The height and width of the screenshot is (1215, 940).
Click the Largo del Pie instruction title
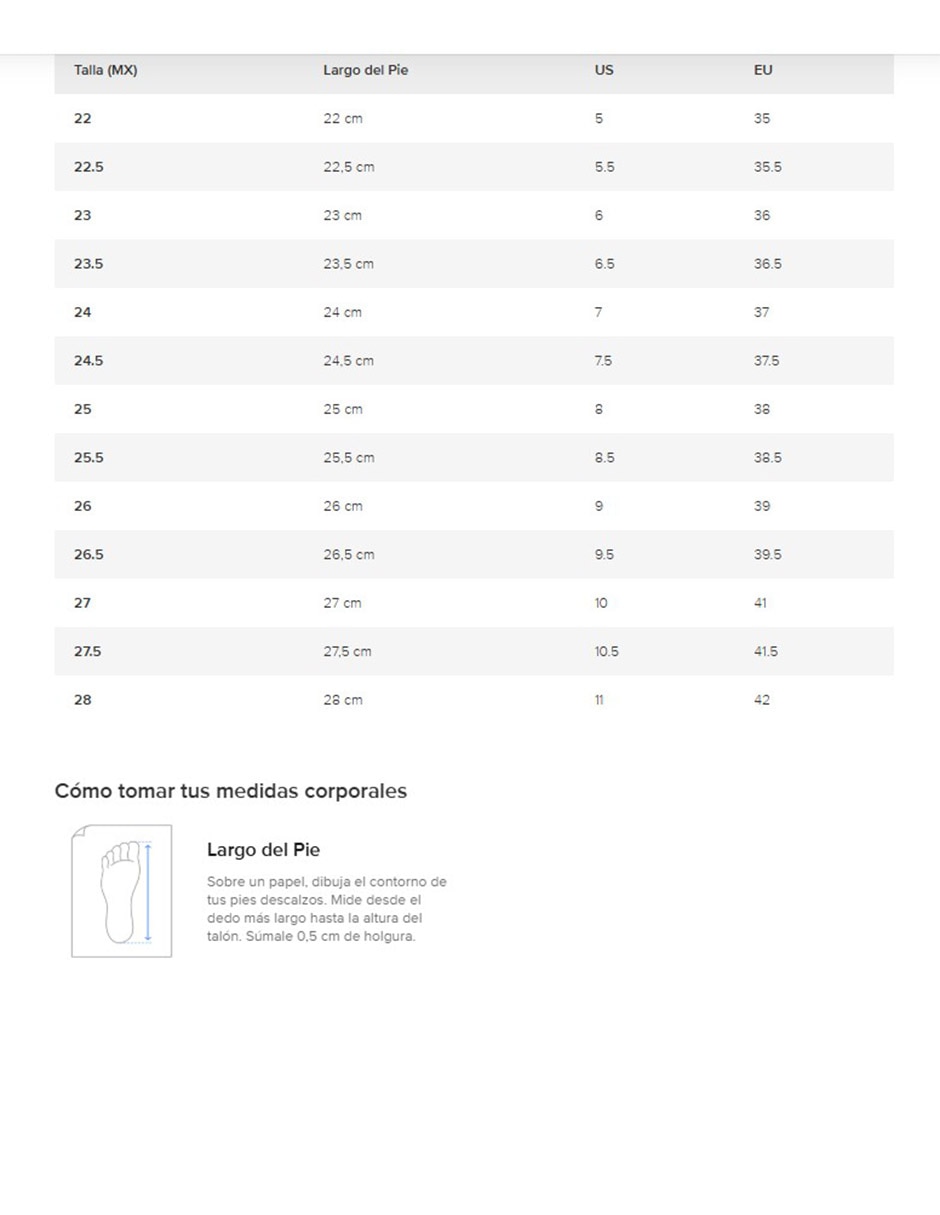coord(263,850)
